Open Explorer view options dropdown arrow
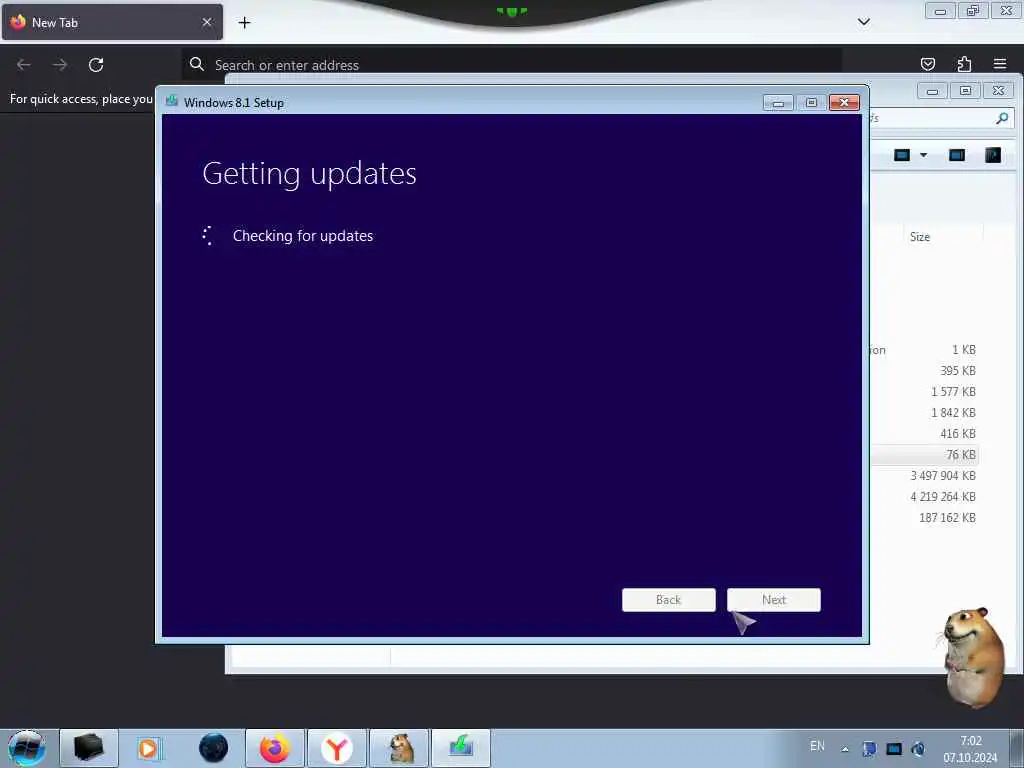Viewport: 1024px width, 768px height. pyautogui.click(x=923, y=155)
